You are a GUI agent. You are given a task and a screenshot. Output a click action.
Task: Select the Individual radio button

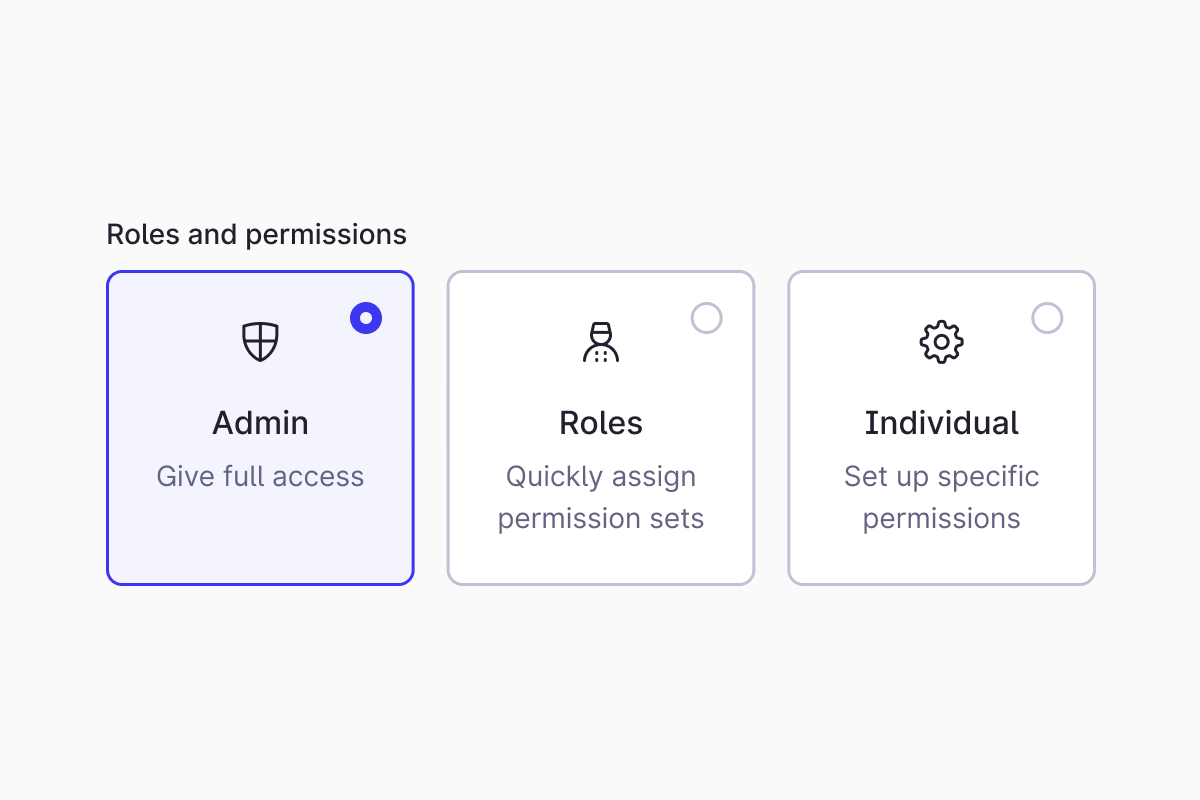[x=1047, y=318]
